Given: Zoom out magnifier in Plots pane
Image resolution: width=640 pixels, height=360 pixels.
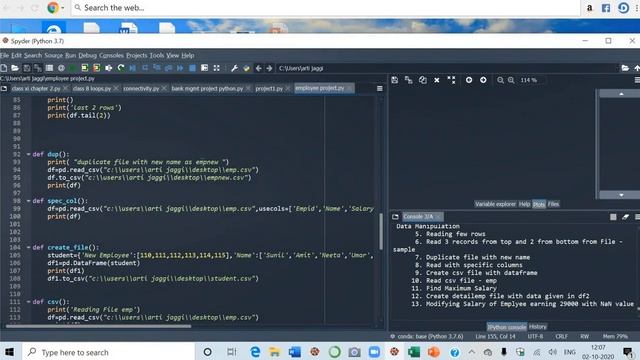Looking at the screenshot, I should pos(500,80).
